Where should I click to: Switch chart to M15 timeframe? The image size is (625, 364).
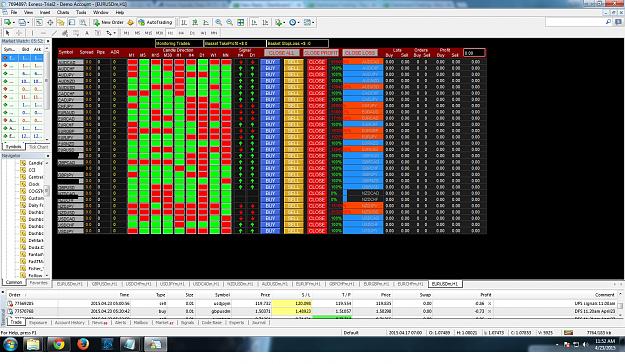point(148,33)
